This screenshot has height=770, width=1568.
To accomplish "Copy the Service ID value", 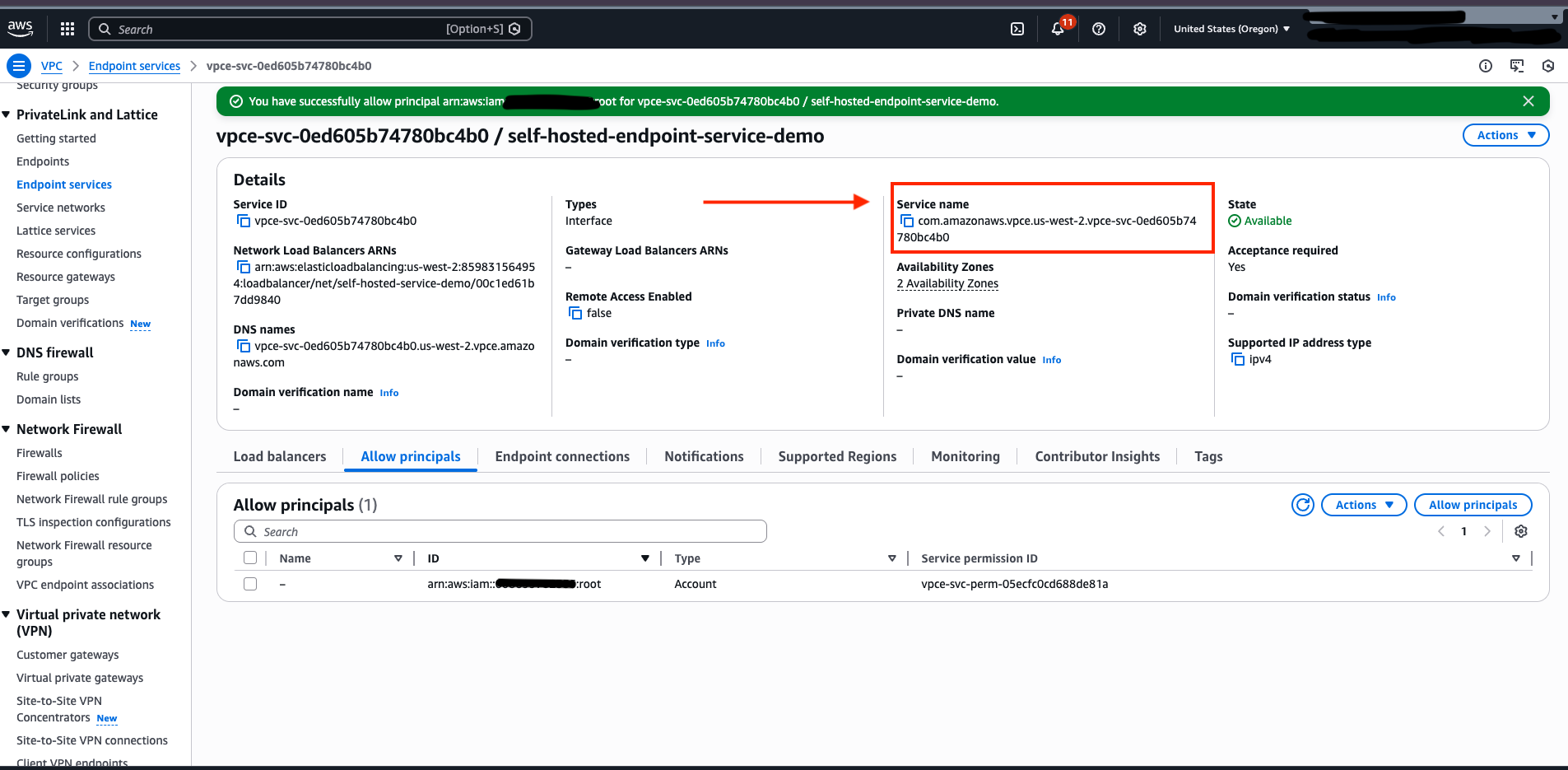I will (243, 221).
